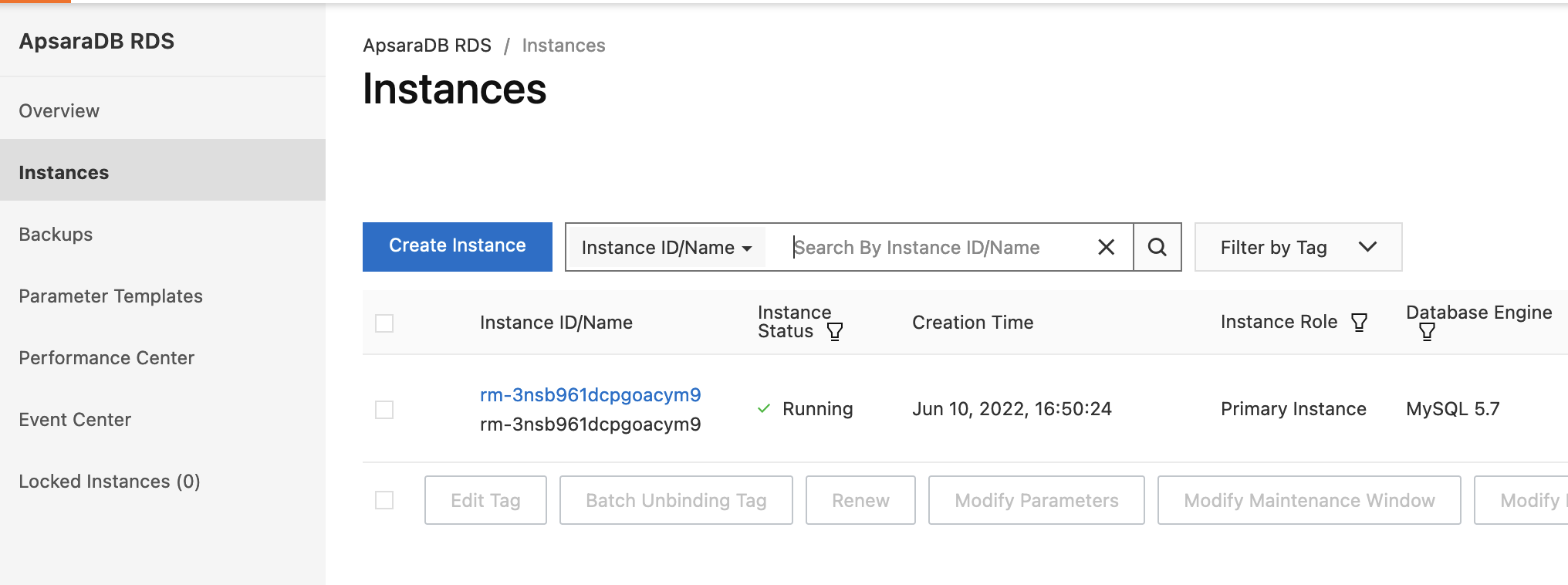The image size is (1568, 585).
Task: Click the ApsaraDB RDS breadcrumb link
Action: coord(427,46)
